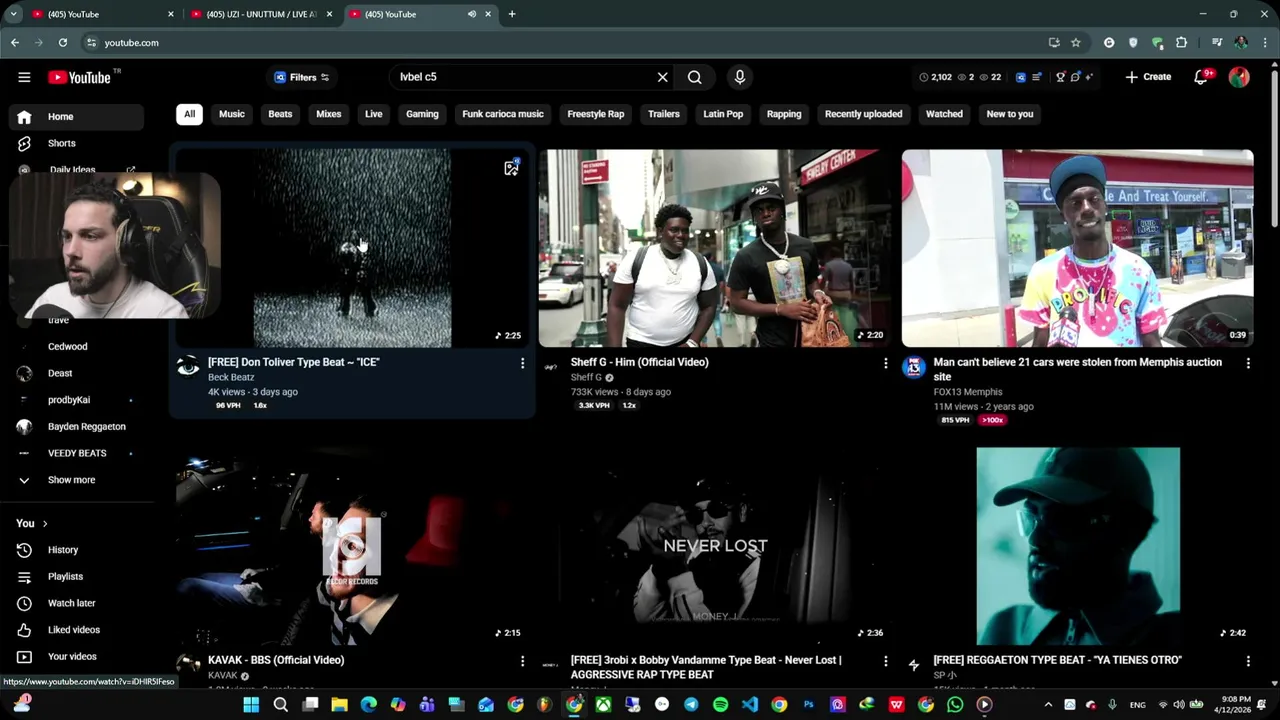Select the Beats filter chip
Viewport: 1280px width, 720px height.
click(x=280, y=114)
